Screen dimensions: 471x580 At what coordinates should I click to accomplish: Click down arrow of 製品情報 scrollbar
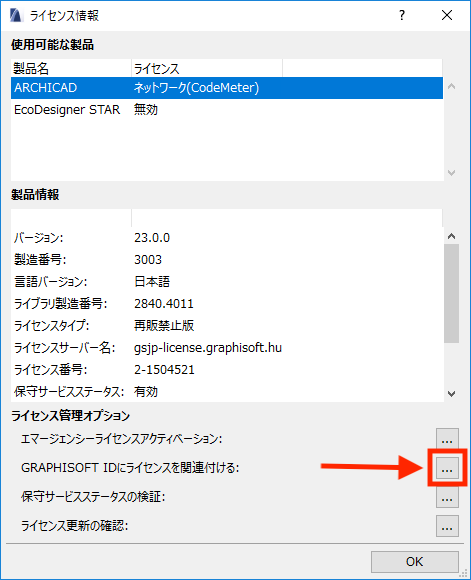point(451,394)
